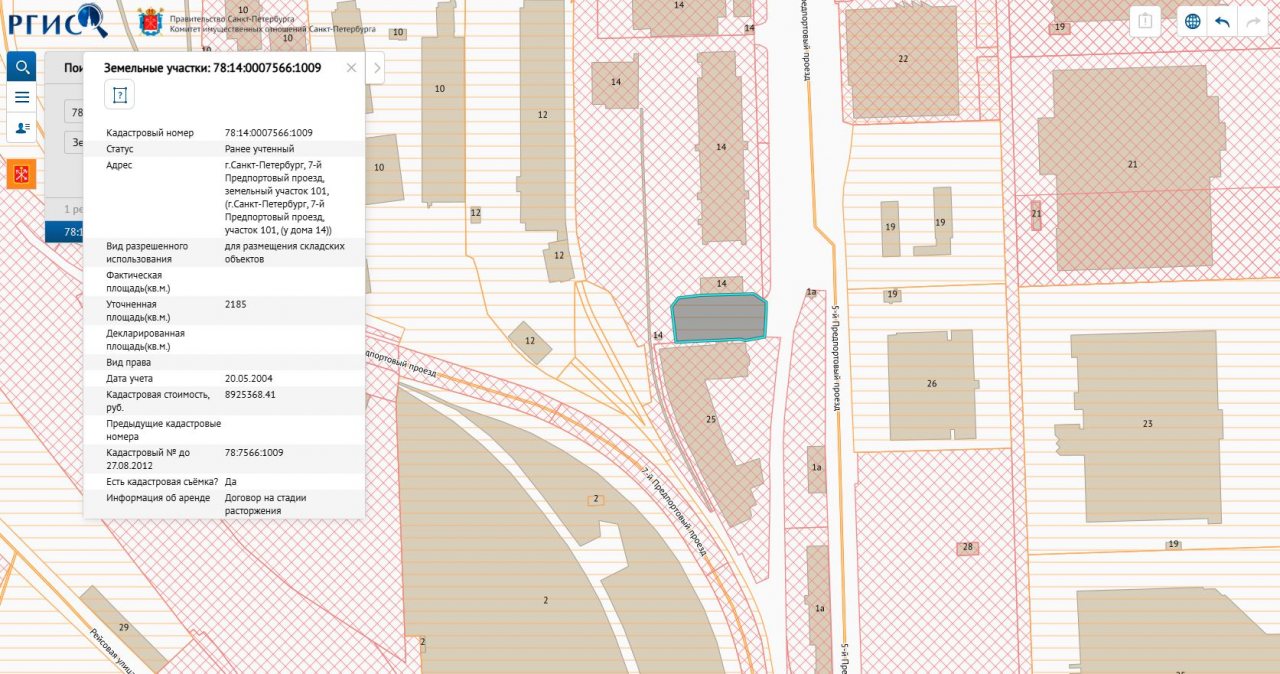Click the globe full extent icon
The height and width of the screenshot is (674, 1280).
1192,21
